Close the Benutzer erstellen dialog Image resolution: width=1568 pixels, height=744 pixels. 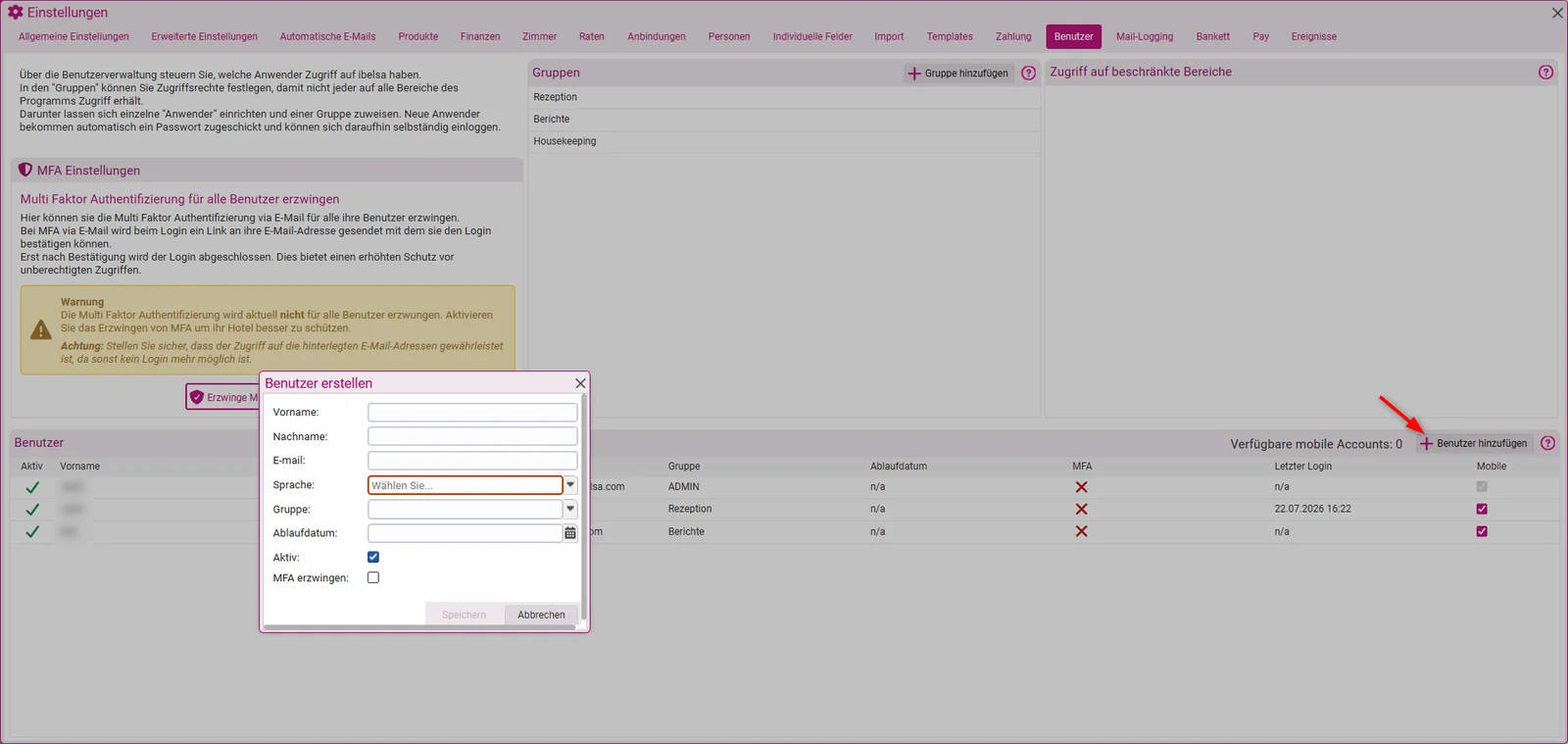click(580, 383)
